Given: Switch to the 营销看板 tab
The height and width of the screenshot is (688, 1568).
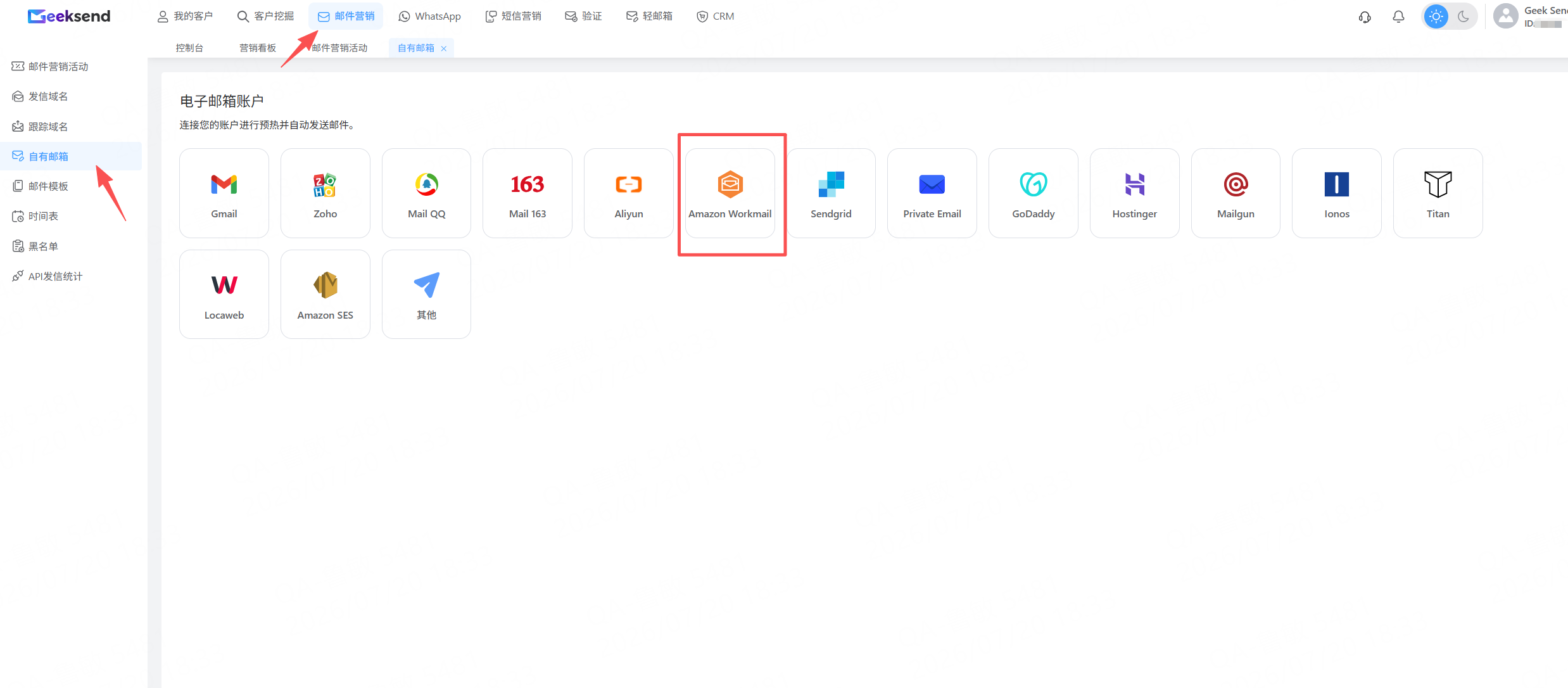Looking at the screenshot, I should tap(258, 48).
